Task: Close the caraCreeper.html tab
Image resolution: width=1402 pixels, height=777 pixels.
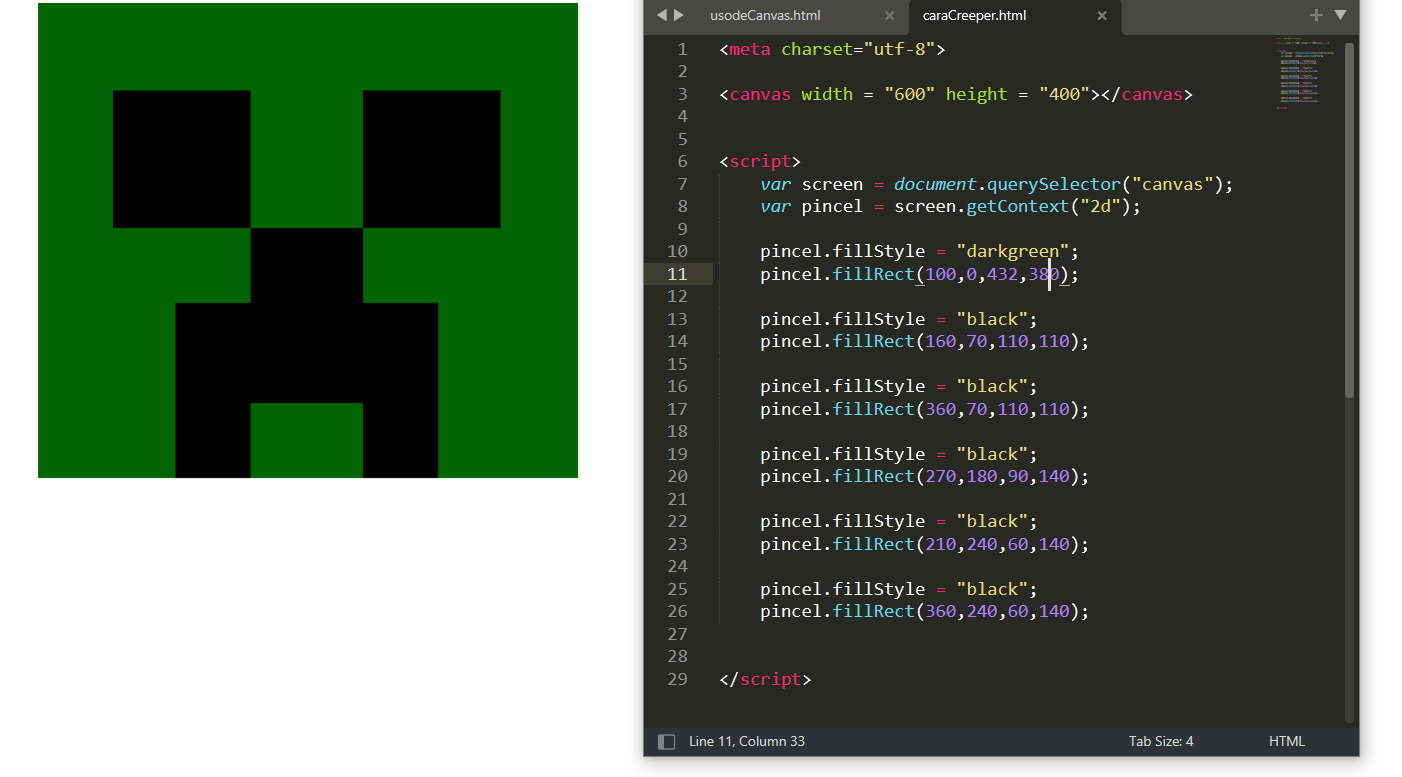Action: pos(1102,16)
